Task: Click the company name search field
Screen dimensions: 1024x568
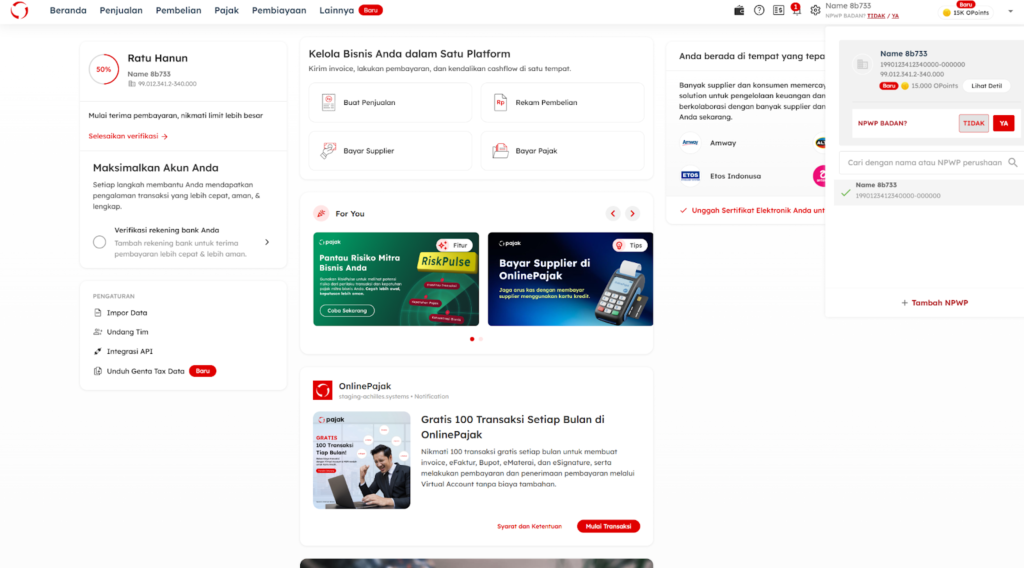Action: (x=922, y=162)
